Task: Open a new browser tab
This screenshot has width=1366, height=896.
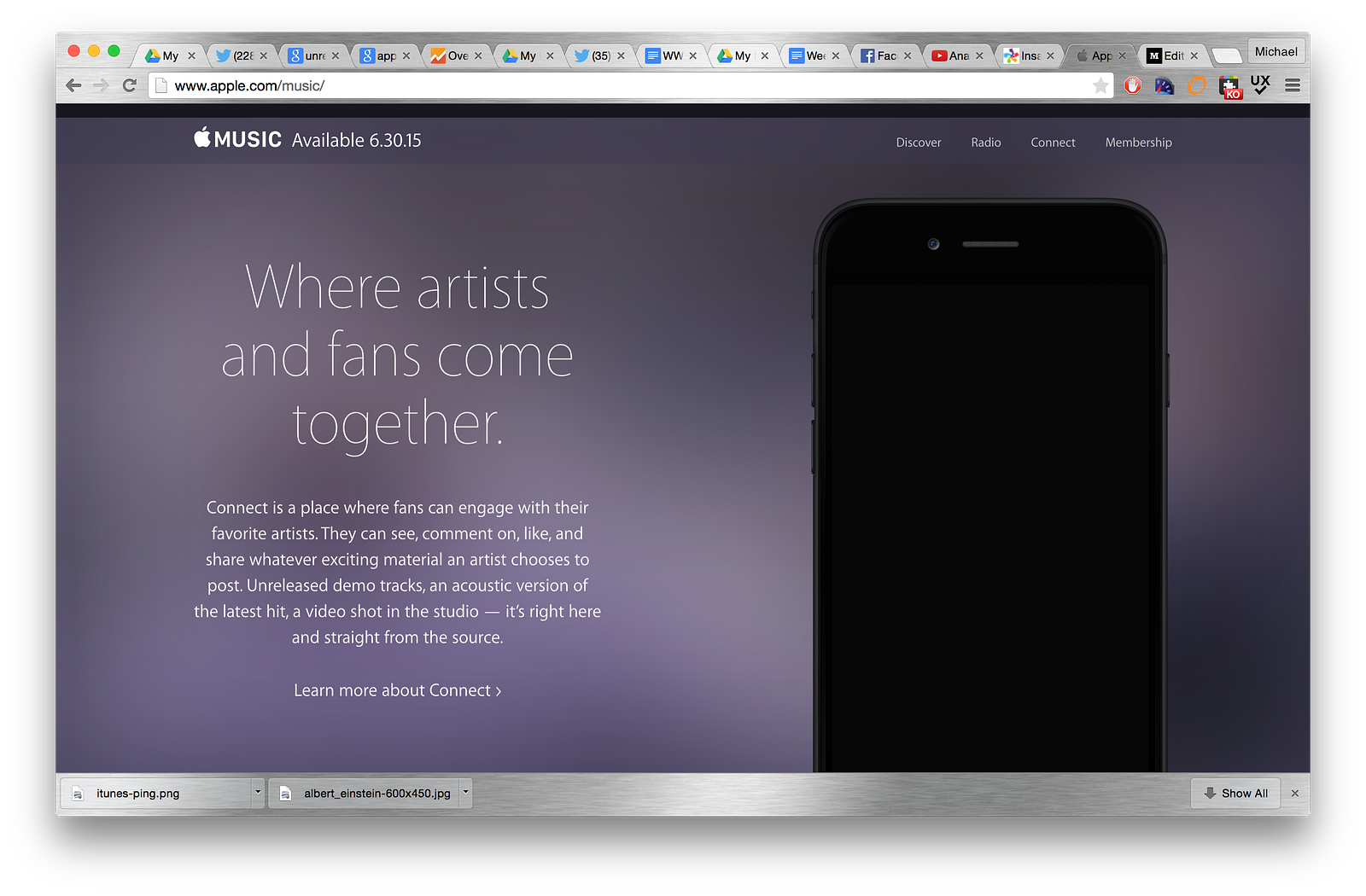Action: point(1227,56)
